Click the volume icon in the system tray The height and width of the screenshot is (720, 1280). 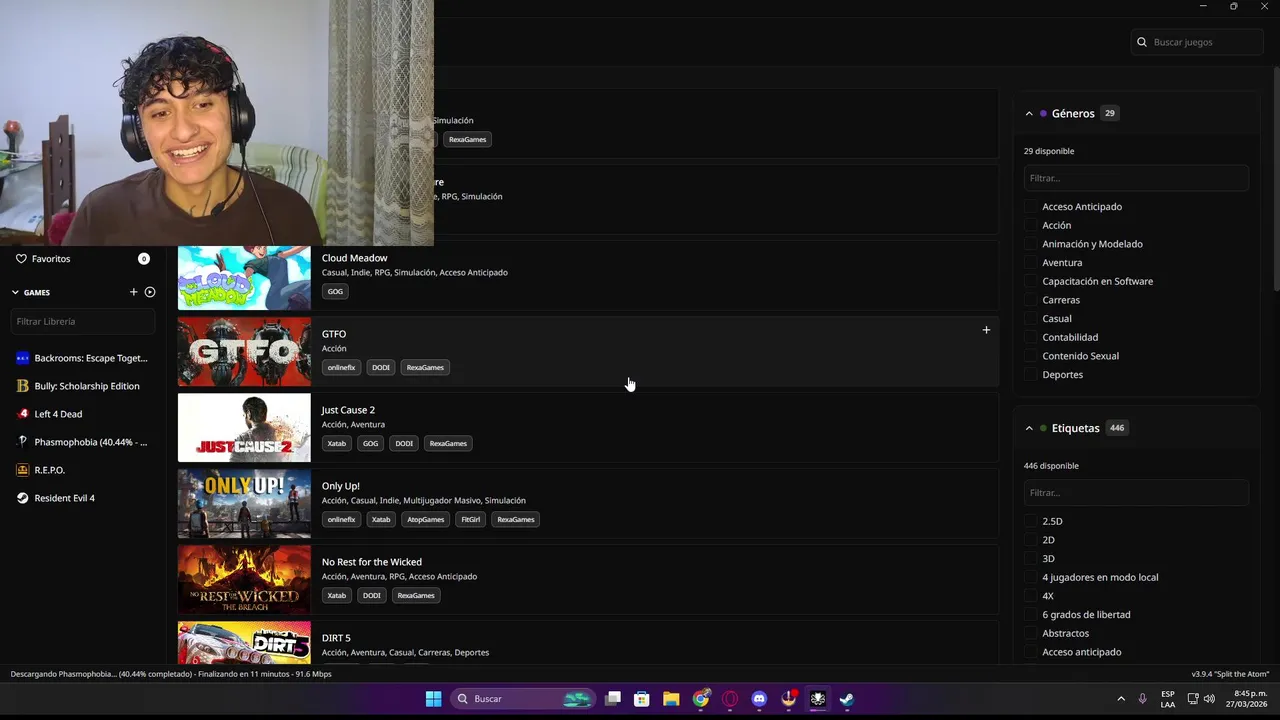(1209, 699)
